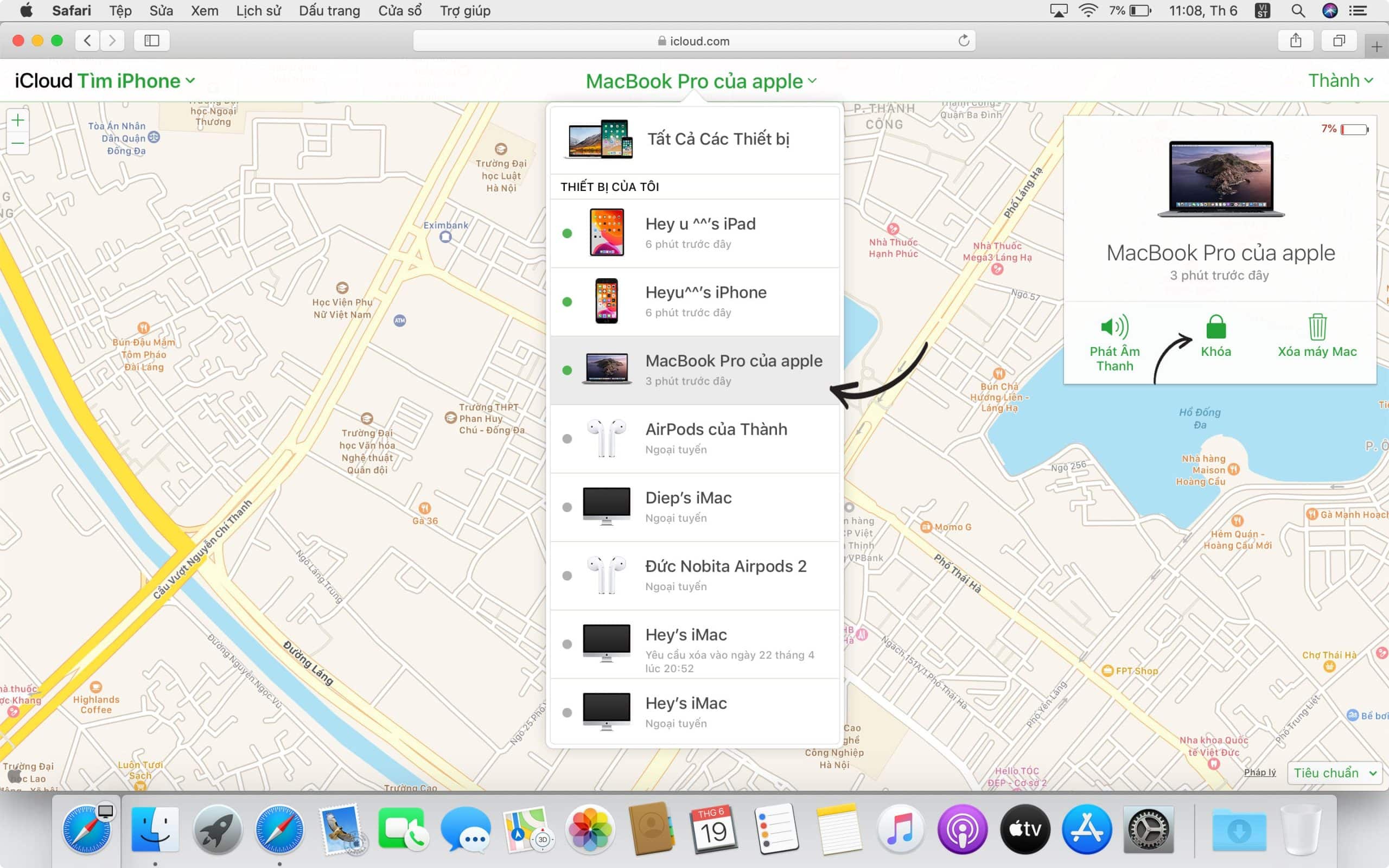Open Calendar in the Dock
Screen dimensions: 1389x868
[x=713, y=829]
